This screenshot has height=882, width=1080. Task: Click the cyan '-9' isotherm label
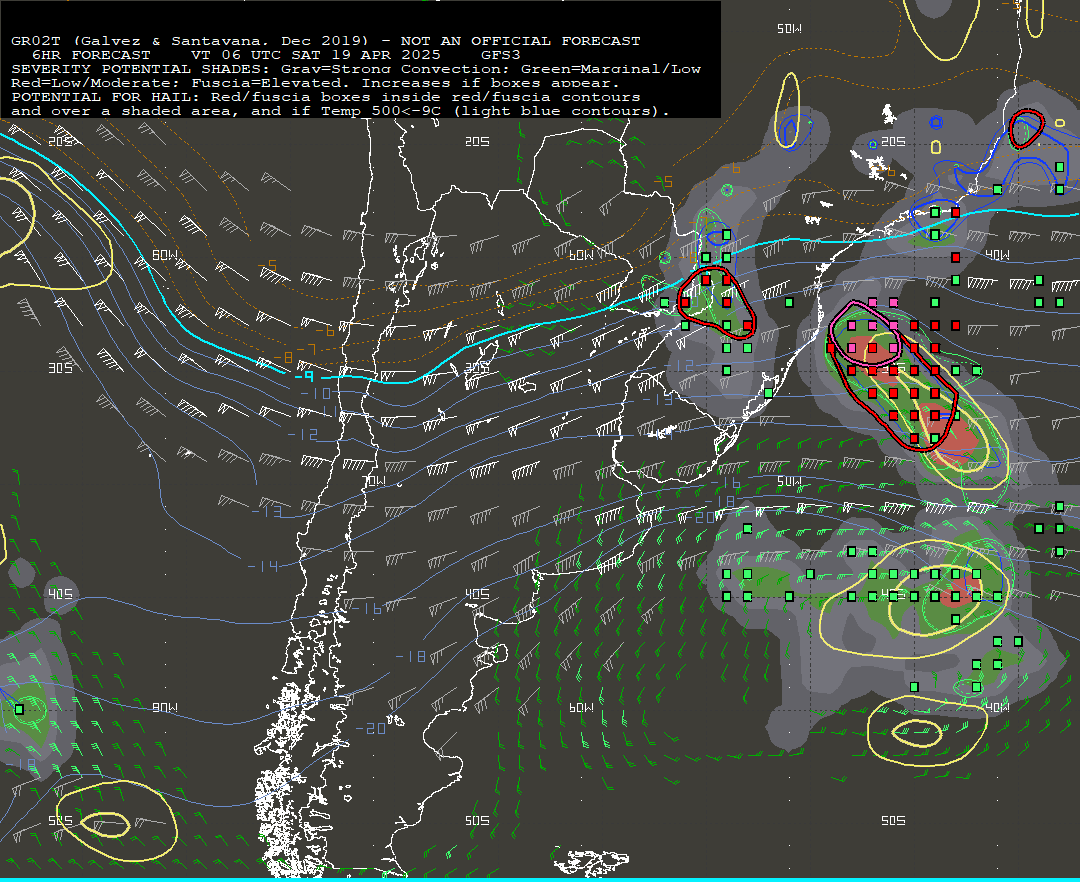pyautogui.click(x=304, y=377)
